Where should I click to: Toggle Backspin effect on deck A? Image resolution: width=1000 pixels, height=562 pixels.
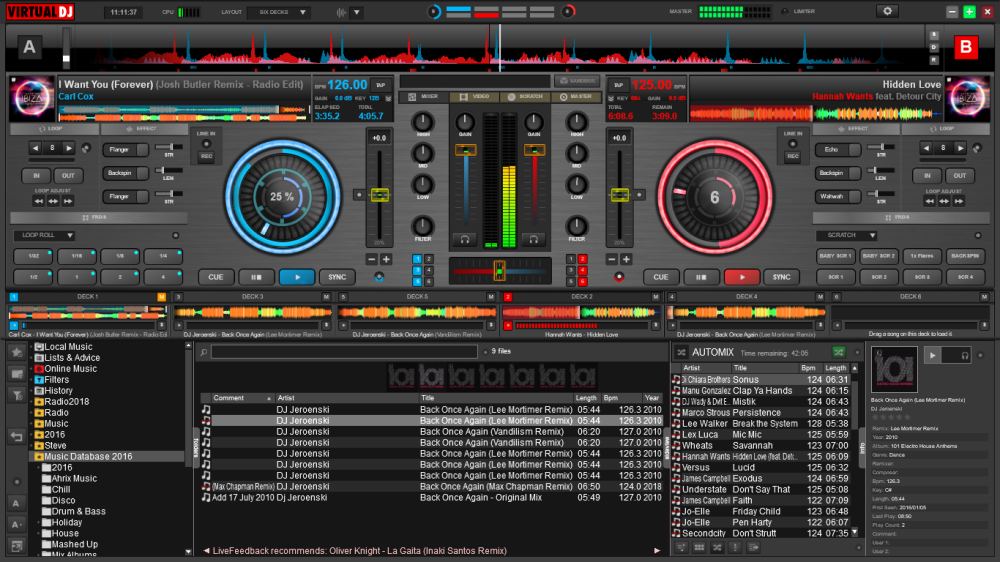125,173
